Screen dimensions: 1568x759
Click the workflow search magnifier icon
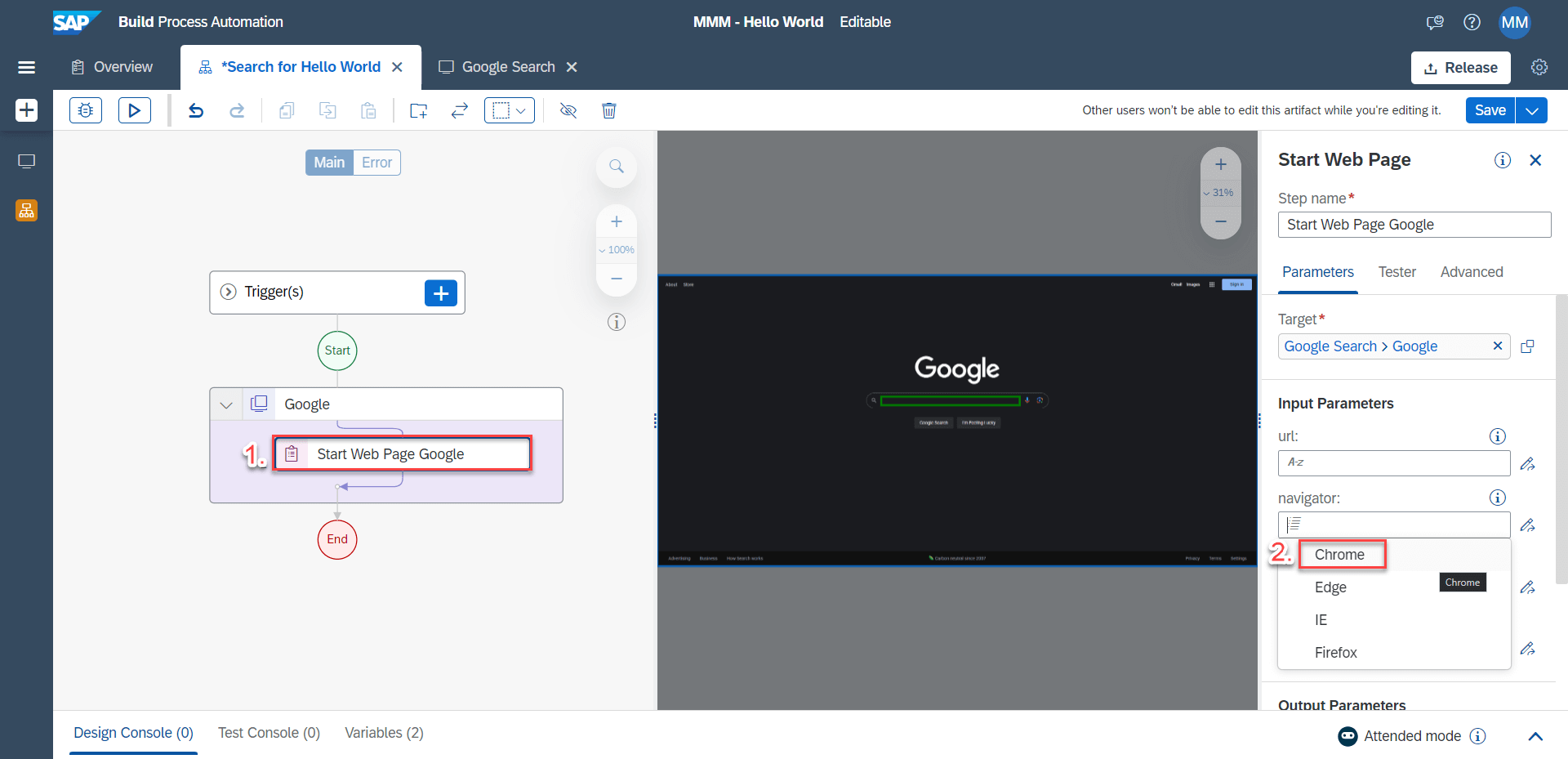point(617,167)
